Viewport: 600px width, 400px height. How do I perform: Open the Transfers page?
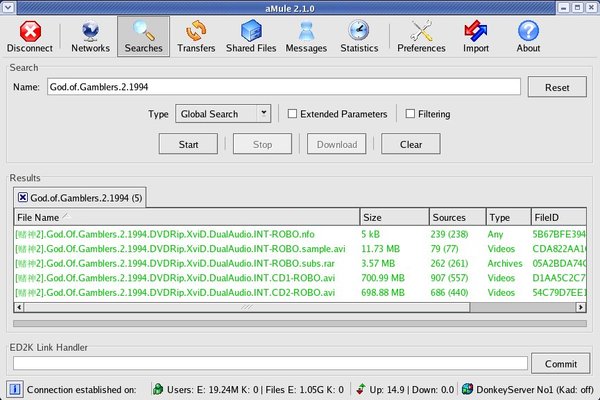coord(196,37)
